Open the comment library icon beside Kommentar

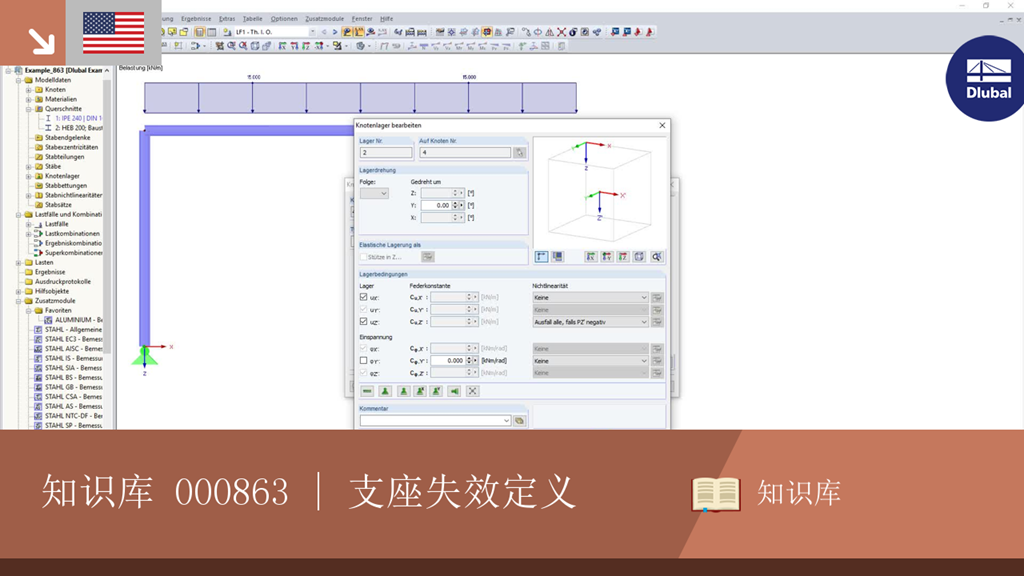click(519, 421)
